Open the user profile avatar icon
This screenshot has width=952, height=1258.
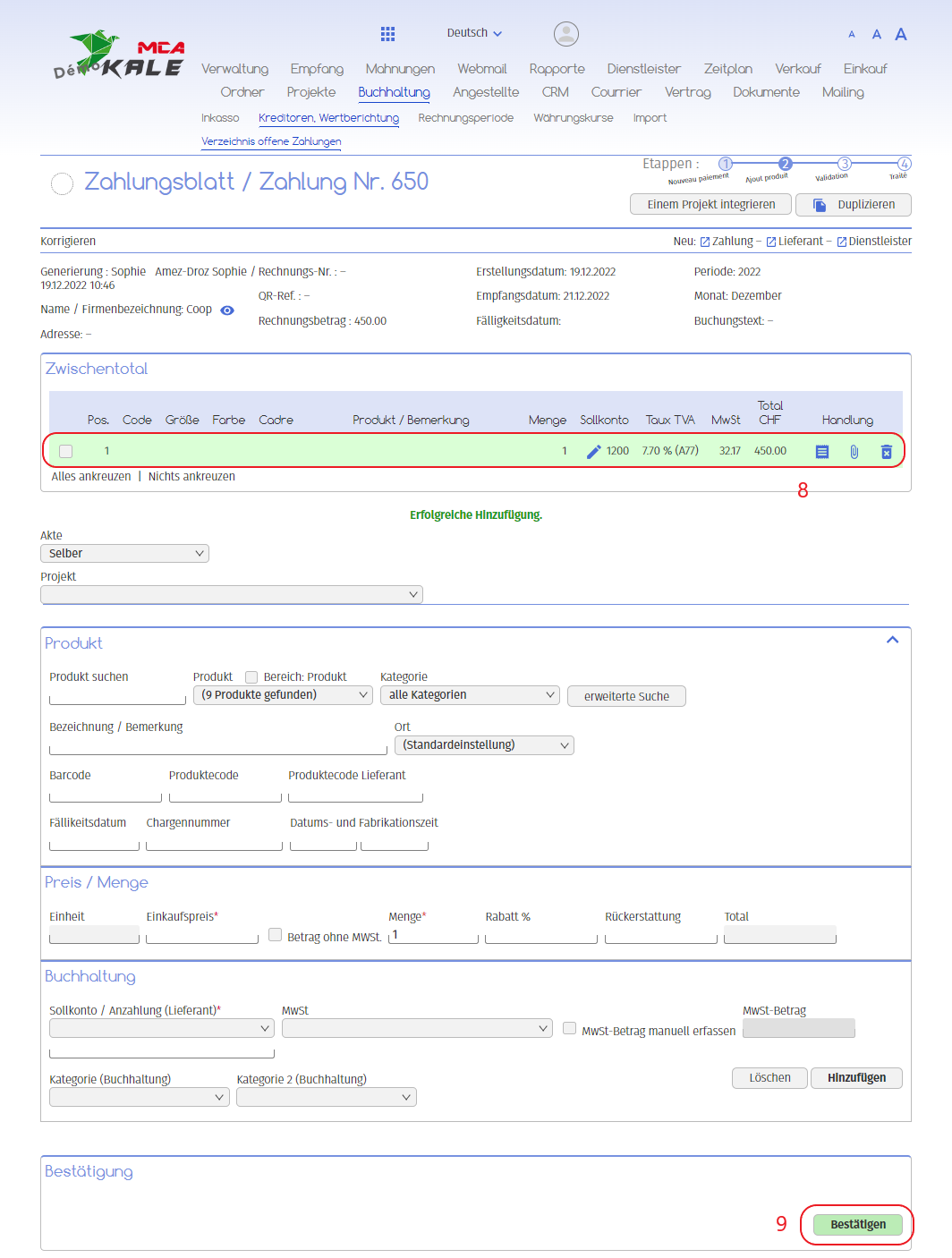565,34
